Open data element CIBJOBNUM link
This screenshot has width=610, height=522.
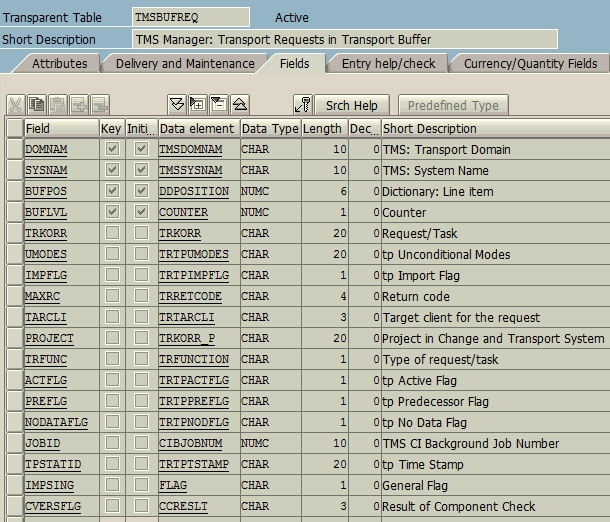[191, 443]
